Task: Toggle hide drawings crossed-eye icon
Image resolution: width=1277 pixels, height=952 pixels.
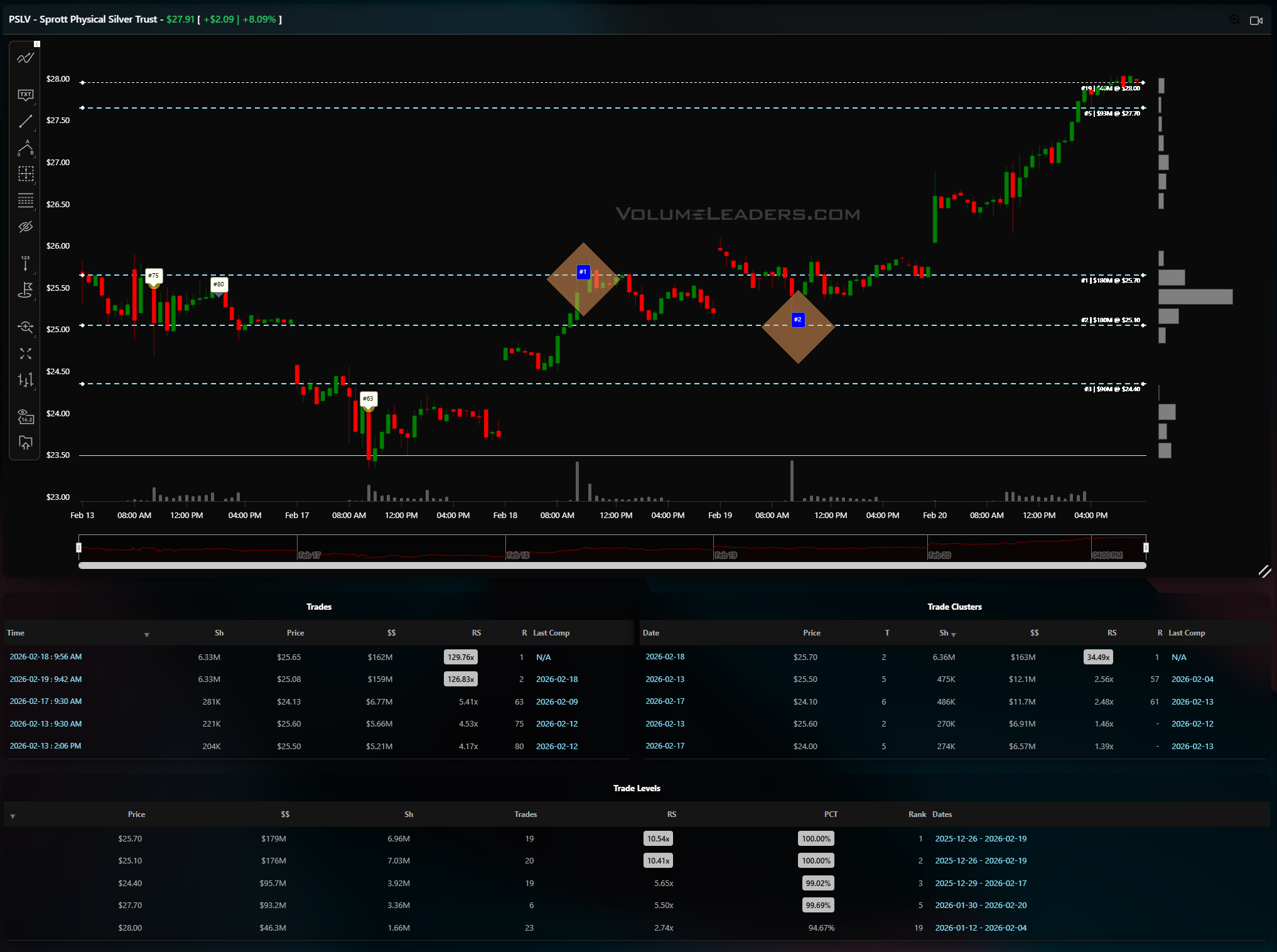Action: pyautogui.click(x=25, y=227)
